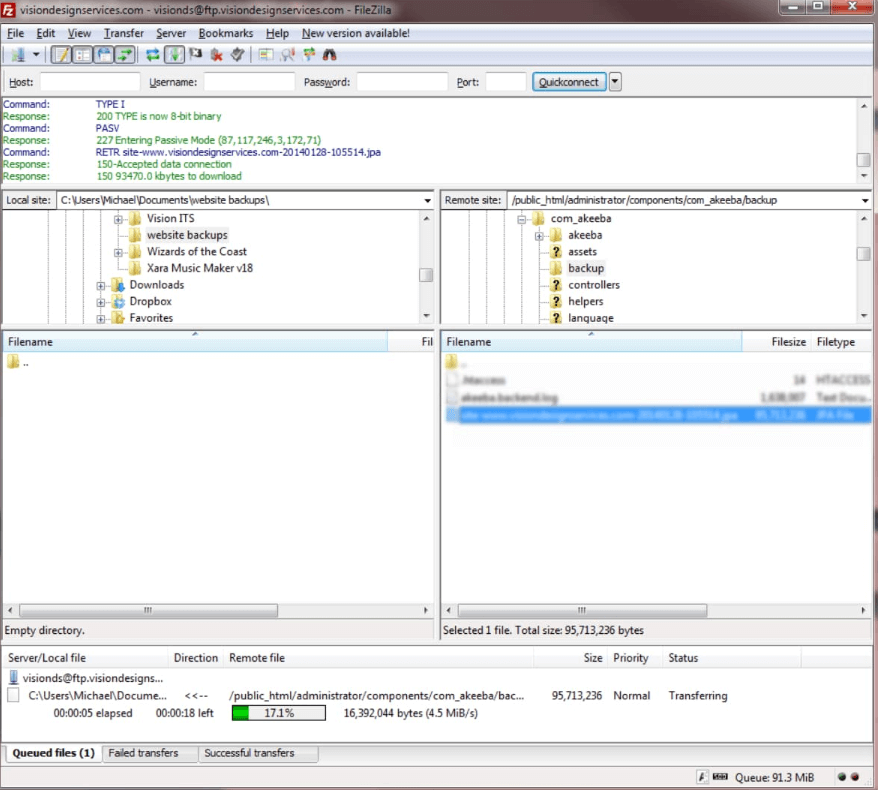Open the New version available! menu
878x790 pixels.
356,33
